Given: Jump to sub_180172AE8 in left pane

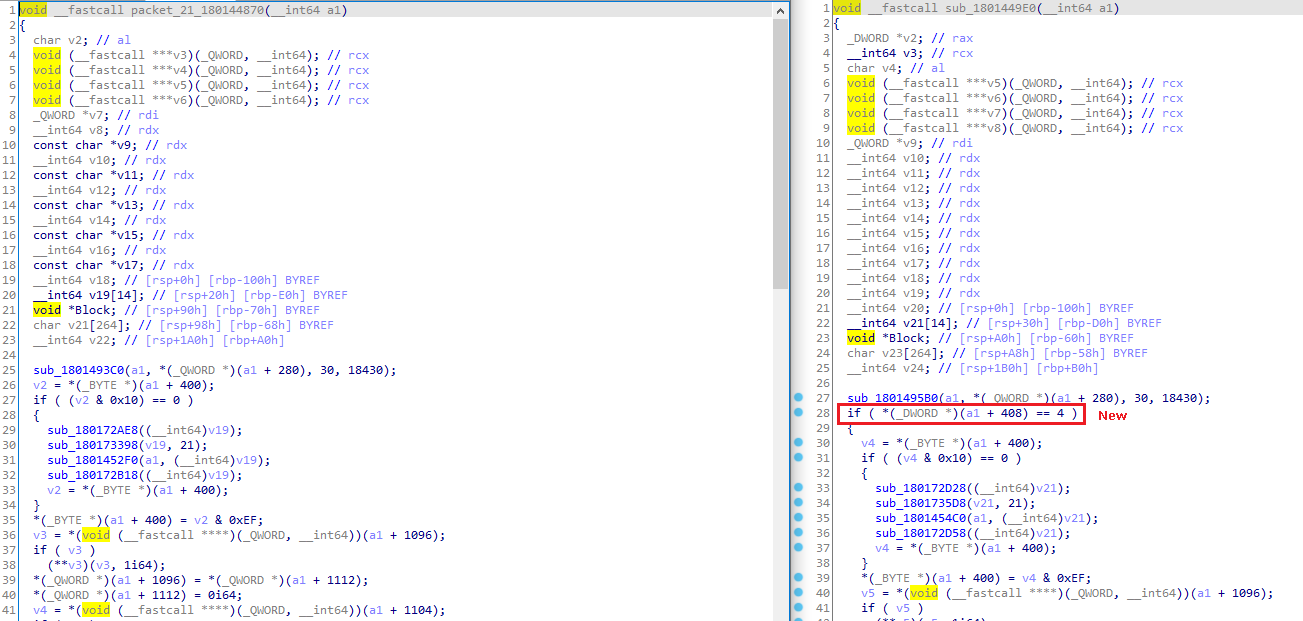Looking at the screenshot, I should (x=94, y=430).
